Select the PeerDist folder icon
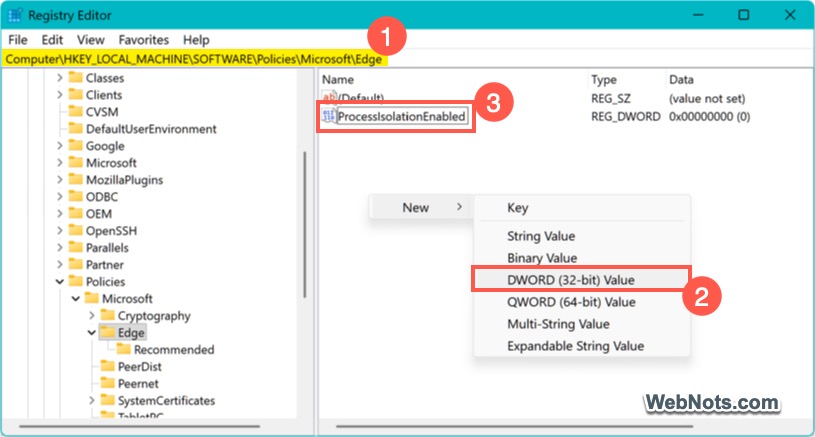The height and width of the screenshot is (437, 815). (x=108, y=366)
